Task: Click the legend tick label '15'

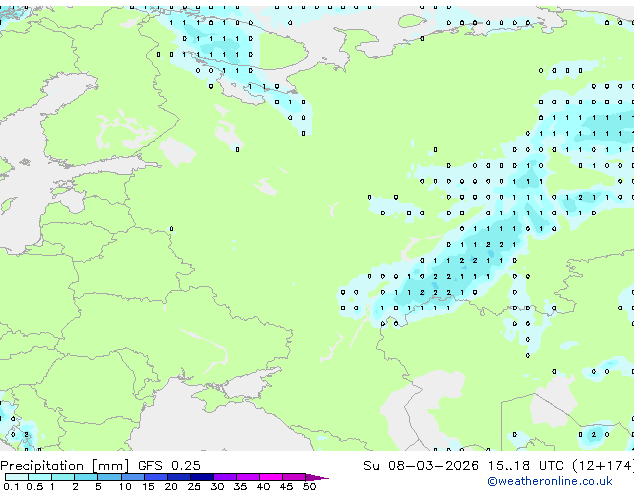Action: coord(148,486)
